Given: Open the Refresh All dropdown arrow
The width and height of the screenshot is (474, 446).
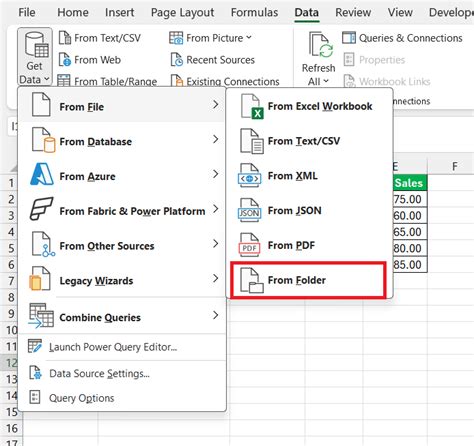Looking at the screenshot, I should [326, 81].
